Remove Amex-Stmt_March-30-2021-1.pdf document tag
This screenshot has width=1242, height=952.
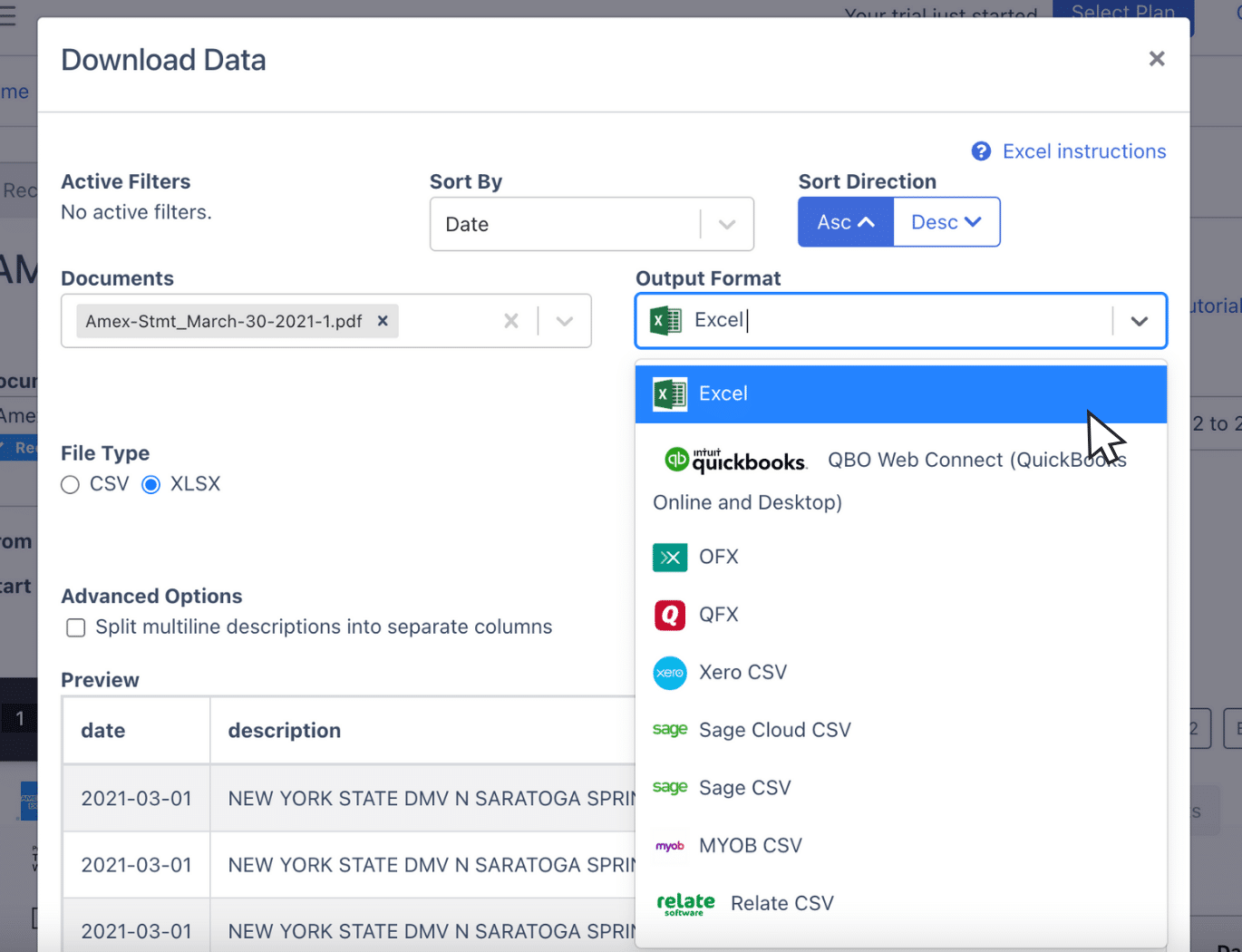[383, 321]
